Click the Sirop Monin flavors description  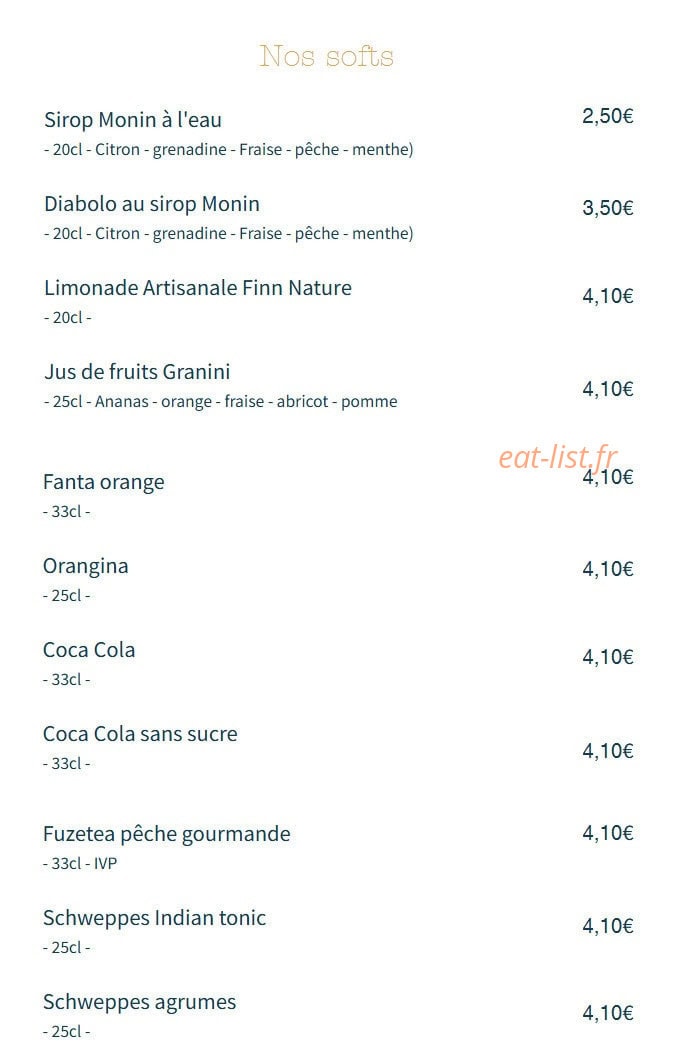pos(229,149)
